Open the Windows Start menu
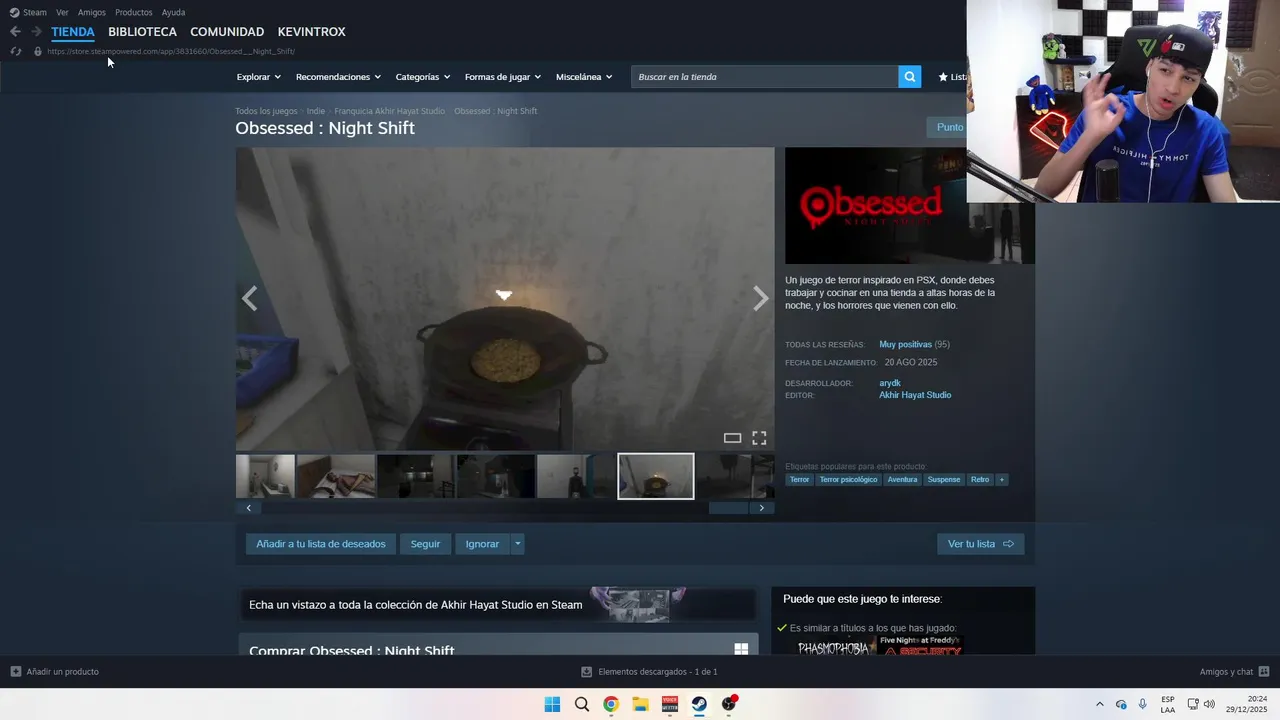This screenshot has width=1280, height=720. coord(552,704)
